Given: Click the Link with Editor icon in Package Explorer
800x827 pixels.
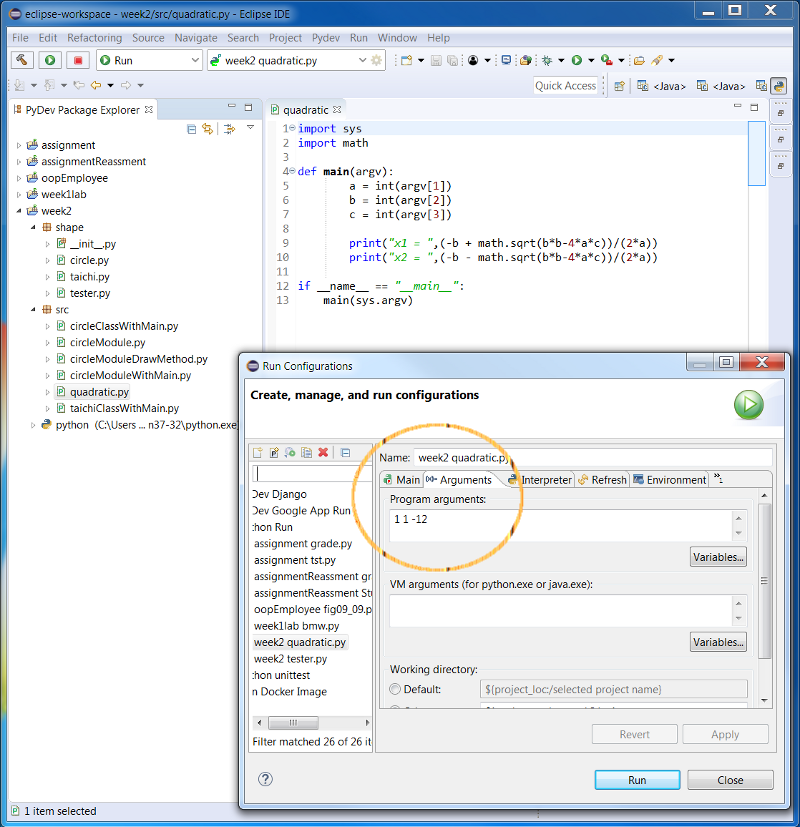Looking at the screenshot, I should (208, 129).
